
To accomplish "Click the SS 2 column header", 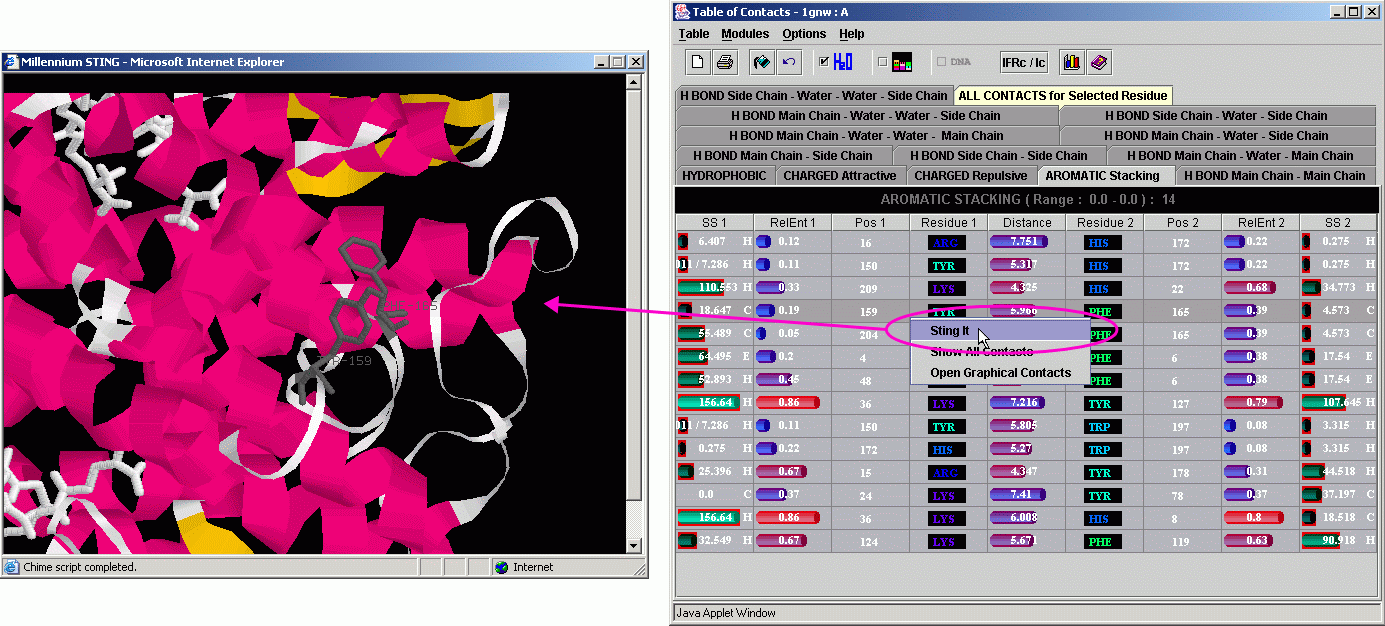I will coord(1338,222).
